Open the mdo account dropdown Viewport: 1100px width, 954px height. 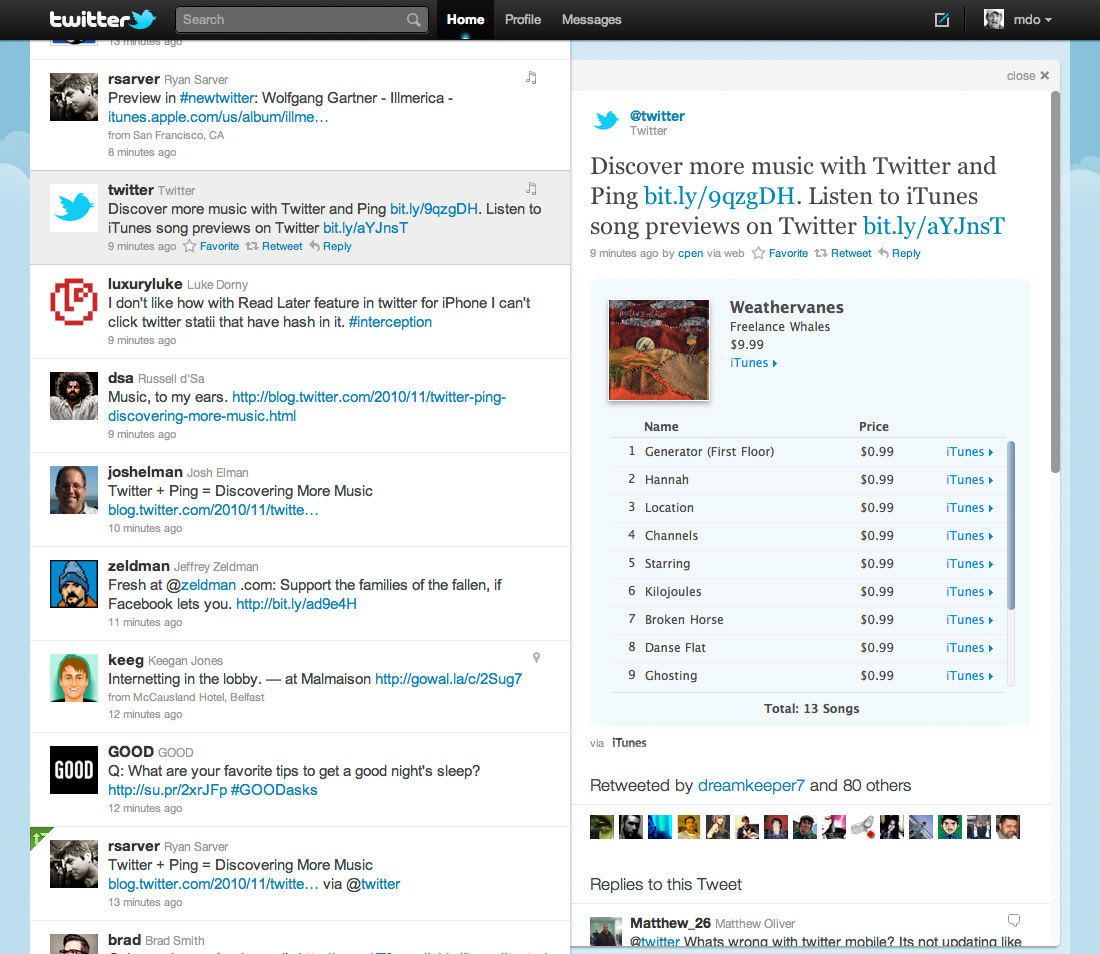[x=1028, y=19]
